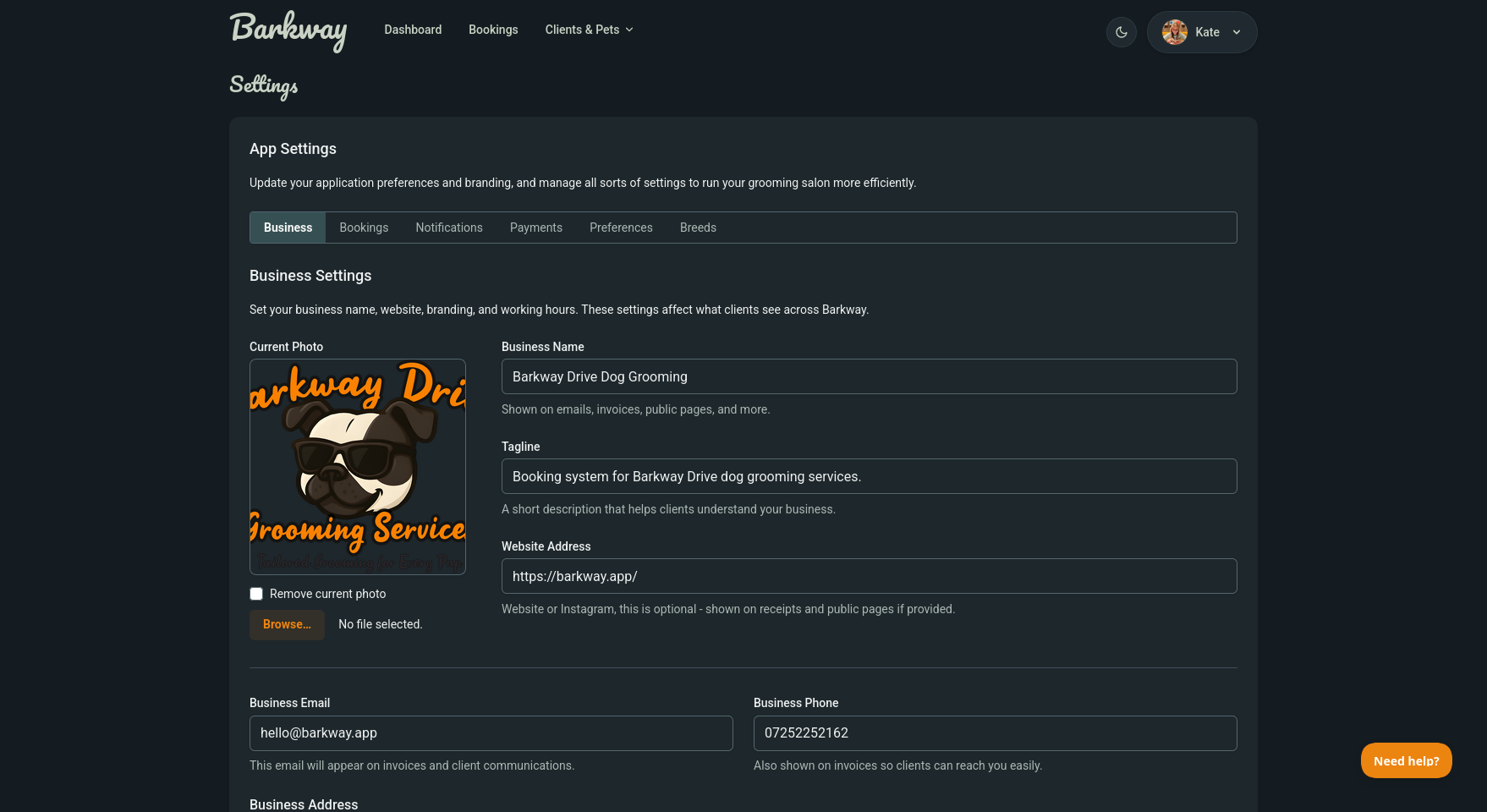Click the Need help? button
The width and height of the screenshot is (1487, 812).
(x=1406, y=760)
